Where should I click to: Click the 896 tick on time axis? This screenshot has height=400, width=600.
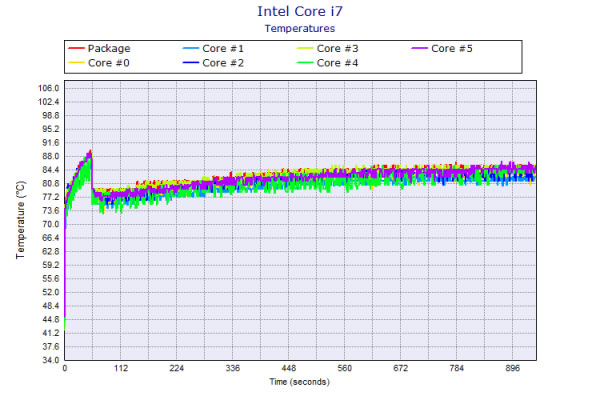[512, 368]
